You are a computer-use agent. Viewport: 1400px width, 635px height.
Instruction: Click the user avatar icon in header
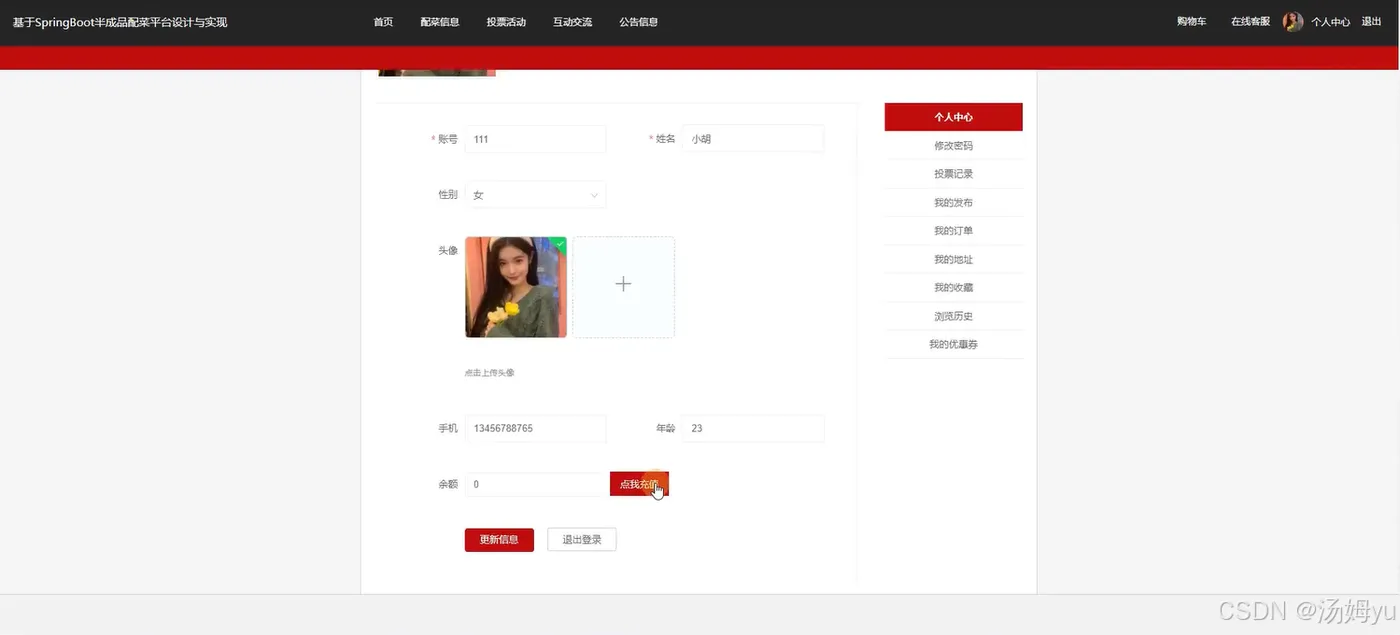(x=1293, y=22)
